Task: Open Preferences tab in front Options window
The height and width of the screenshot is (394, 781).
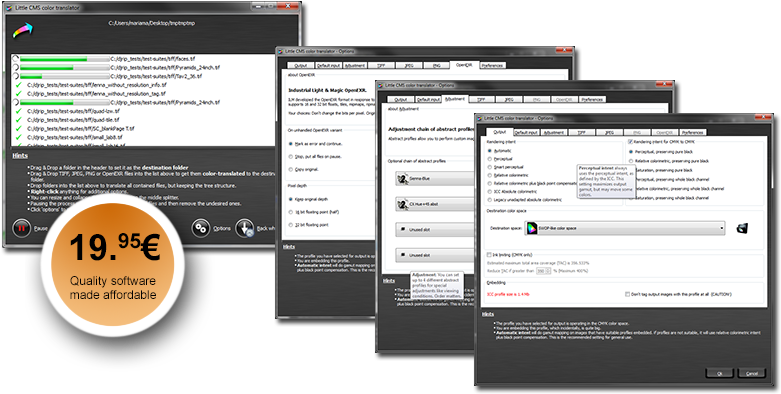Action: 693,133
